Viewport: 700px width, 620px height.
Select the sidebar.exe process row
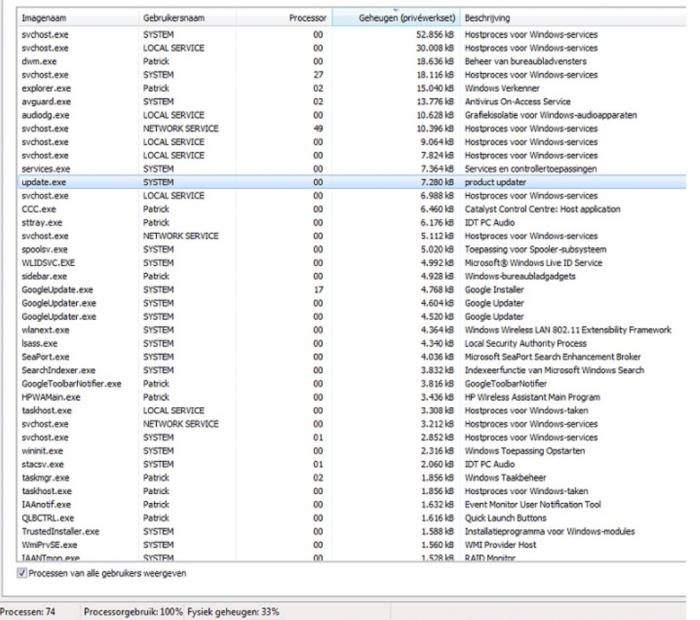tap(351, 276)
